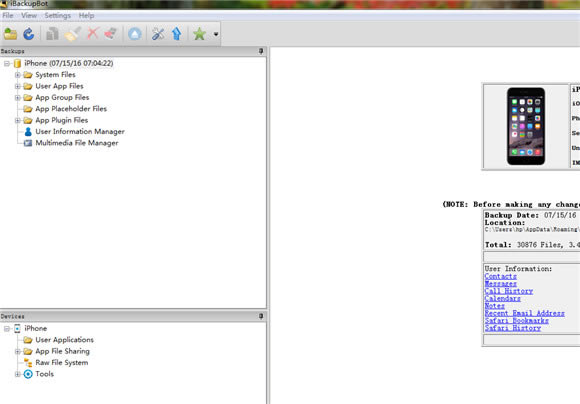Click the App Placeholder Files folder icon
This screenshot has height=404, width=580.
click(28, 109)
